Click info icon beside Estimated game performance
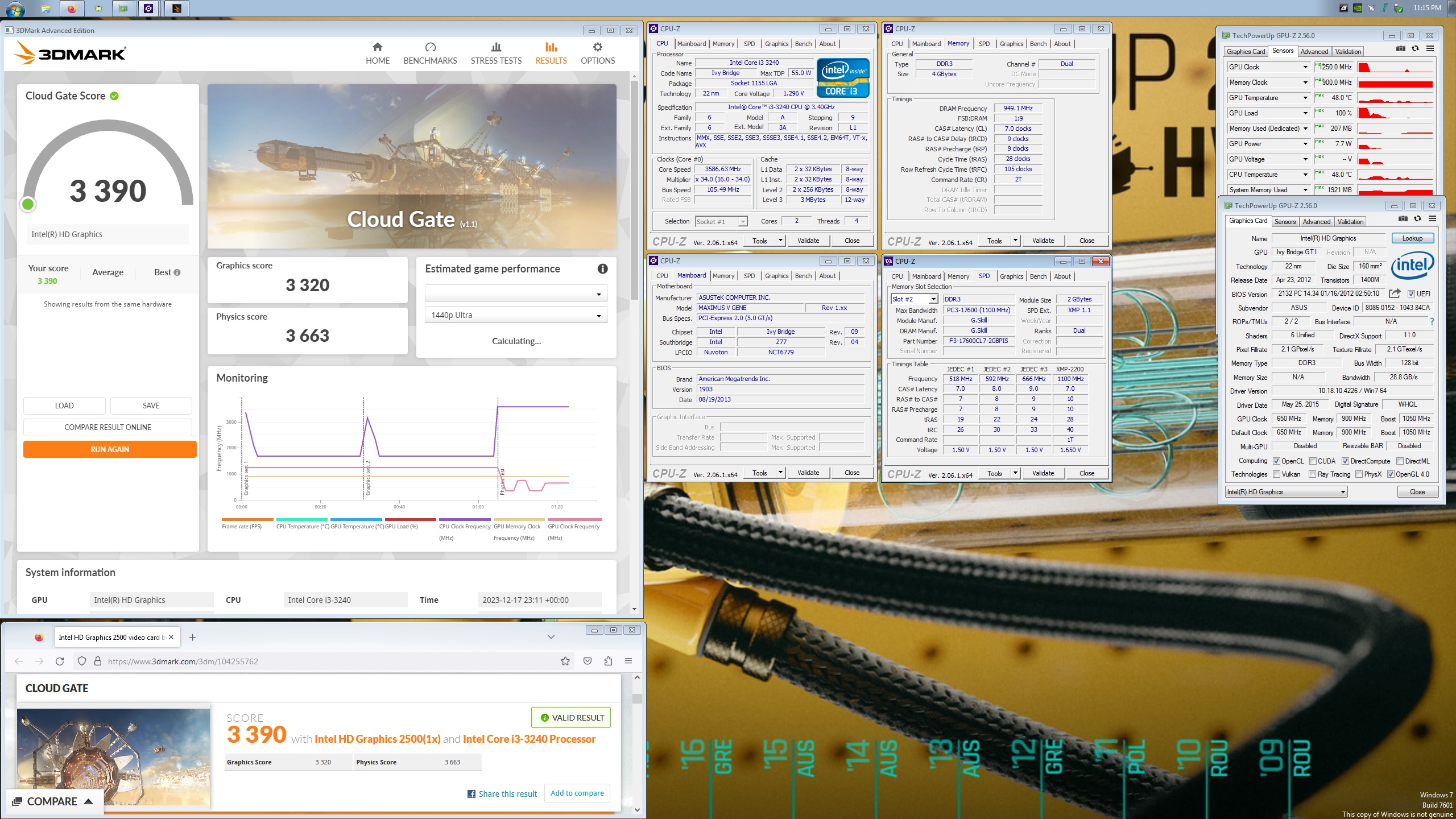The width and height of the screenshot is (1456, 819). tap(603, 269)
